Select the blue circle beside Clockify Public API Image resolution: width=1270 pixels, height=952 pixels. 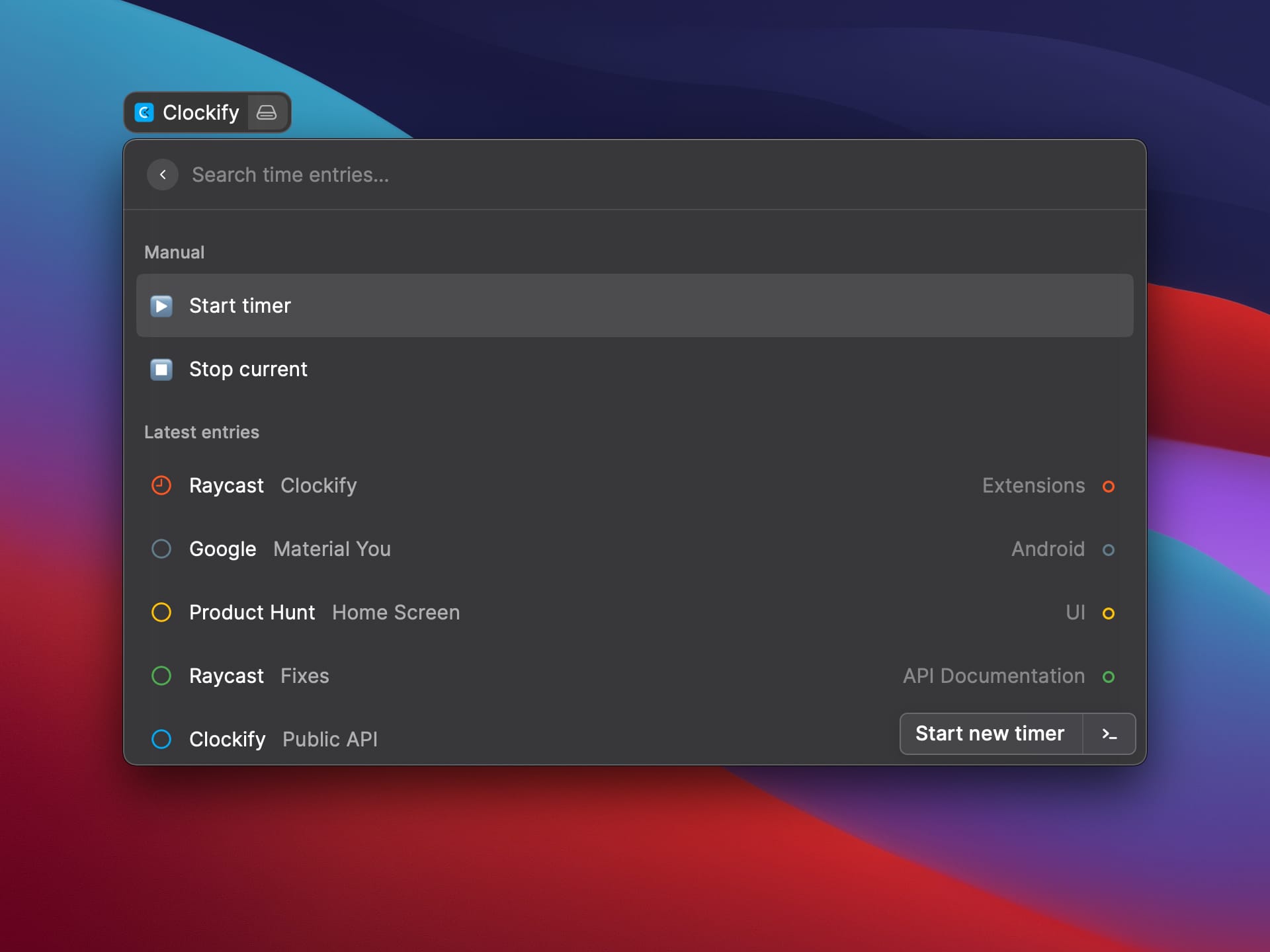pyautogui.click(x=161, y=739)
